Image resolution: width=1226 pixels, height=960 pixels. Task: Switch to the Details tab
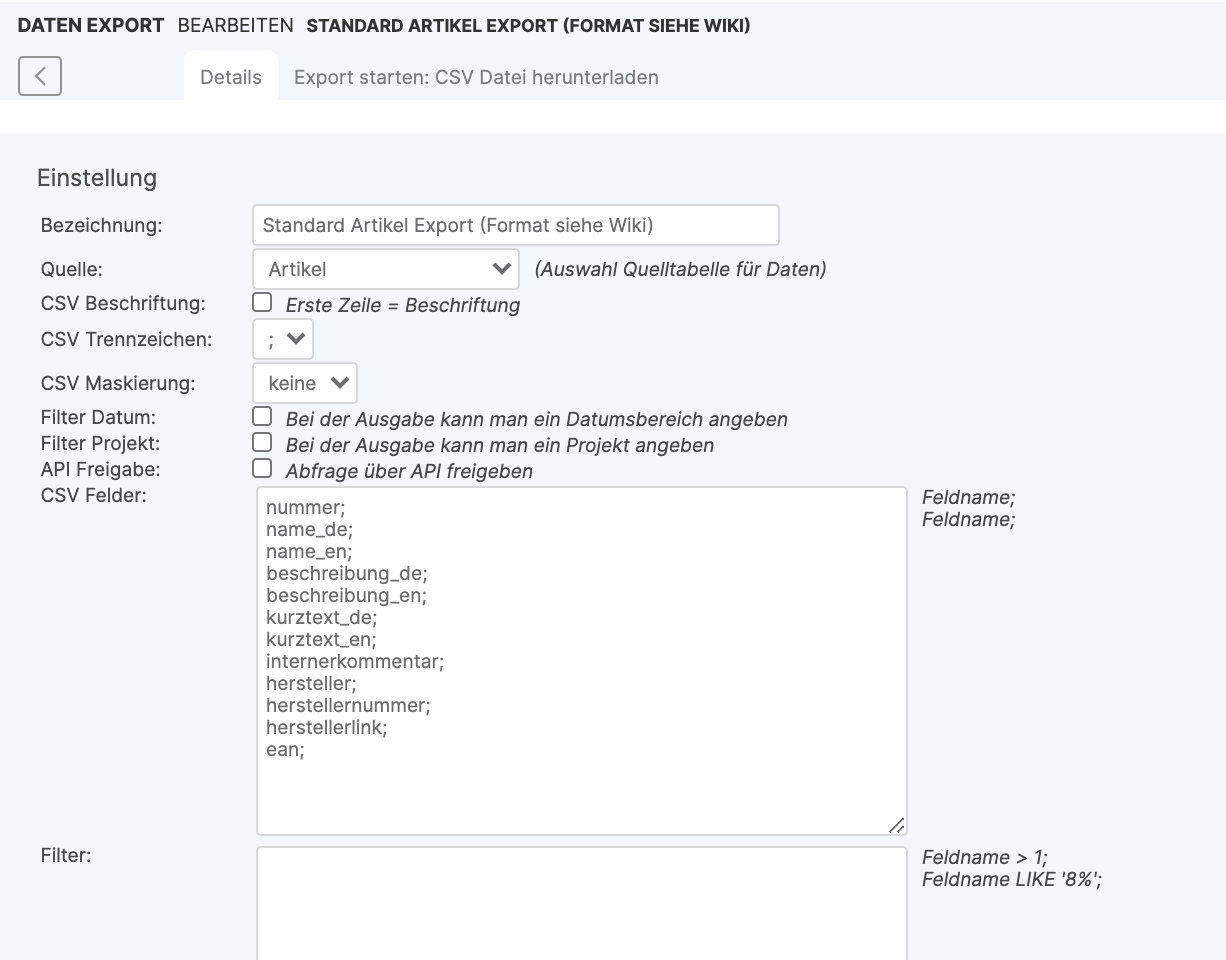pyautogui.click(x=231, y=77)
